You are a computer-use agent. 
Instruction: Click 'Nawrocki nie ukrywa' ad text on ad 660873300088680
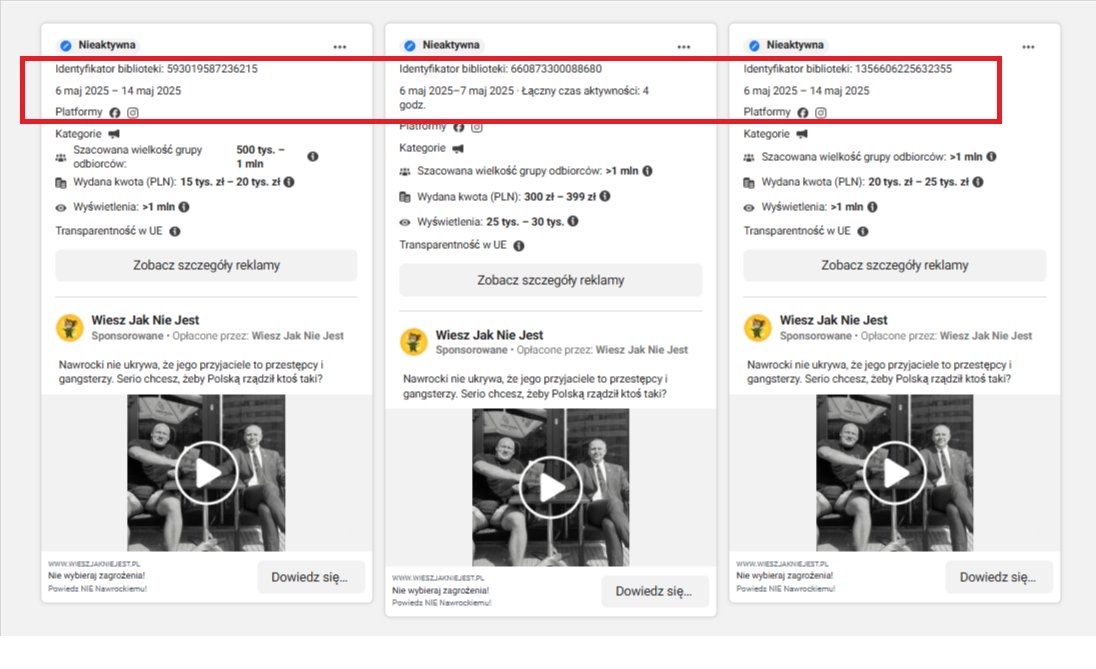[x=535, y=387]
